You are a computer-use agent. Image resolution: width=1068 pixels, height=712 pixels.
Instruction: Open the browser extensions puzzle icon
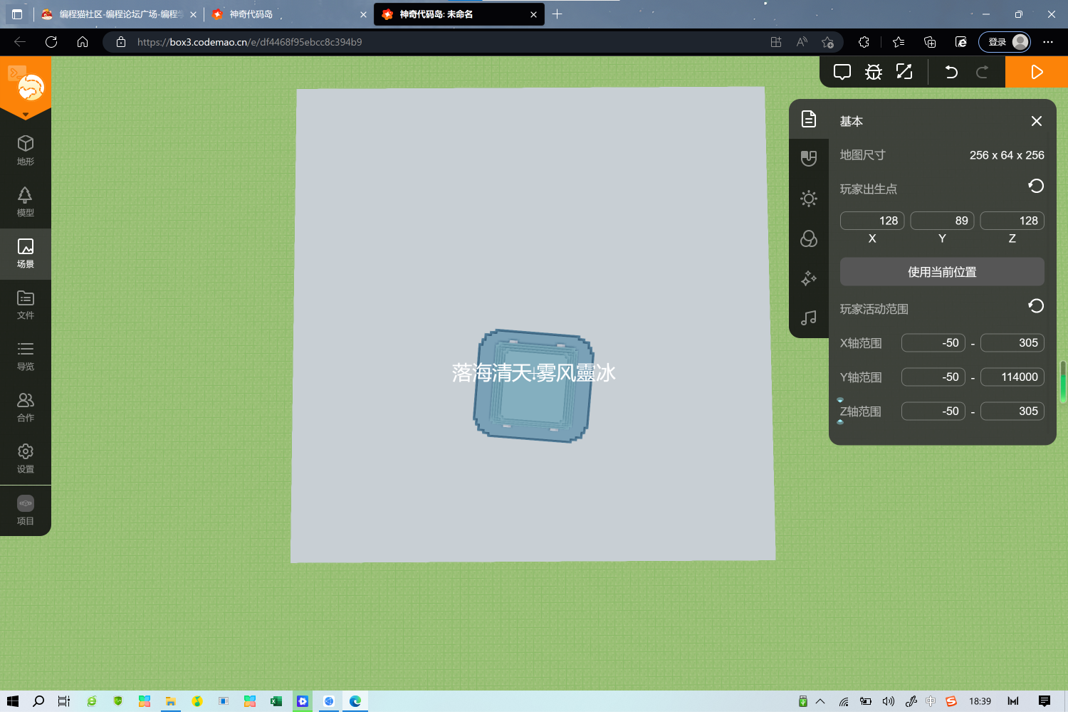click(x=864, y=42)
